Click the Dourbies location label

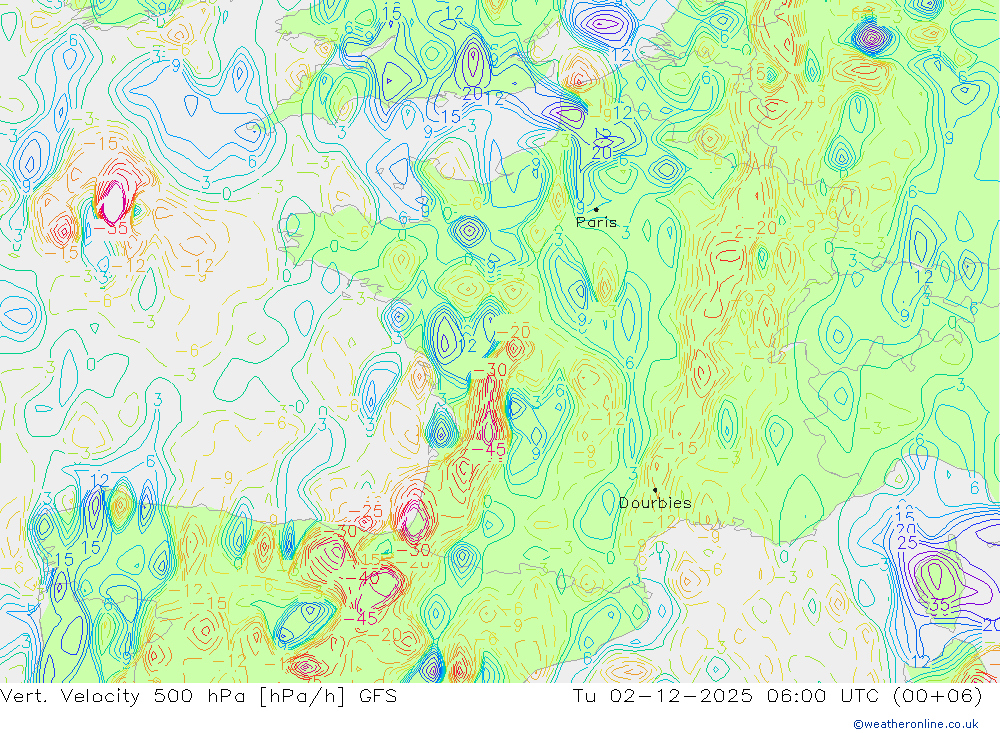pos(655,503)
